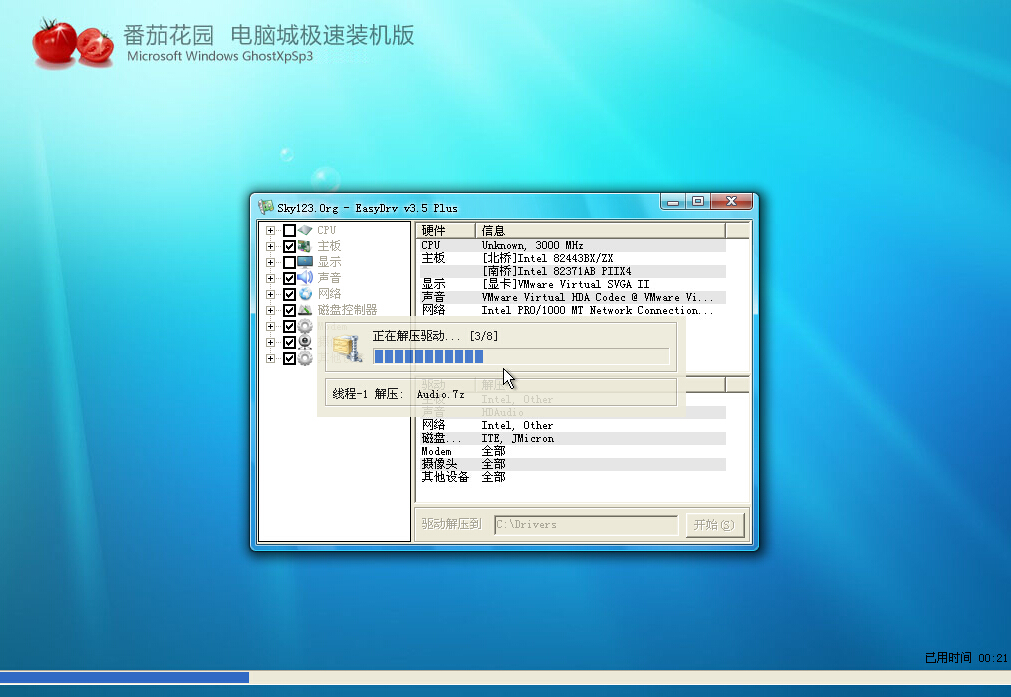Click '其他设备' in the lower driver list
The width and height of the screenshot is (1011, 697).
[x=446, y=477]
